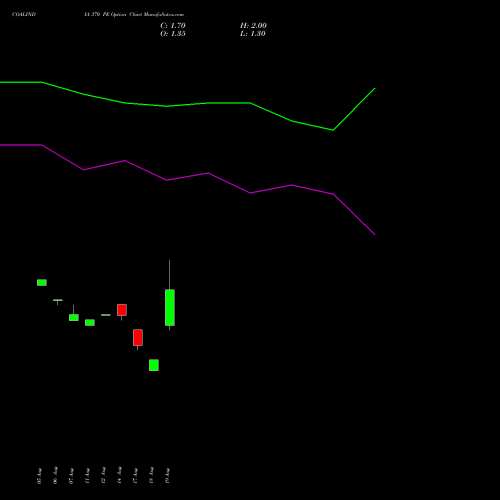Click the COALIND symbol title
The height and width of the screenshot is (500, 500).
[24, 14]
